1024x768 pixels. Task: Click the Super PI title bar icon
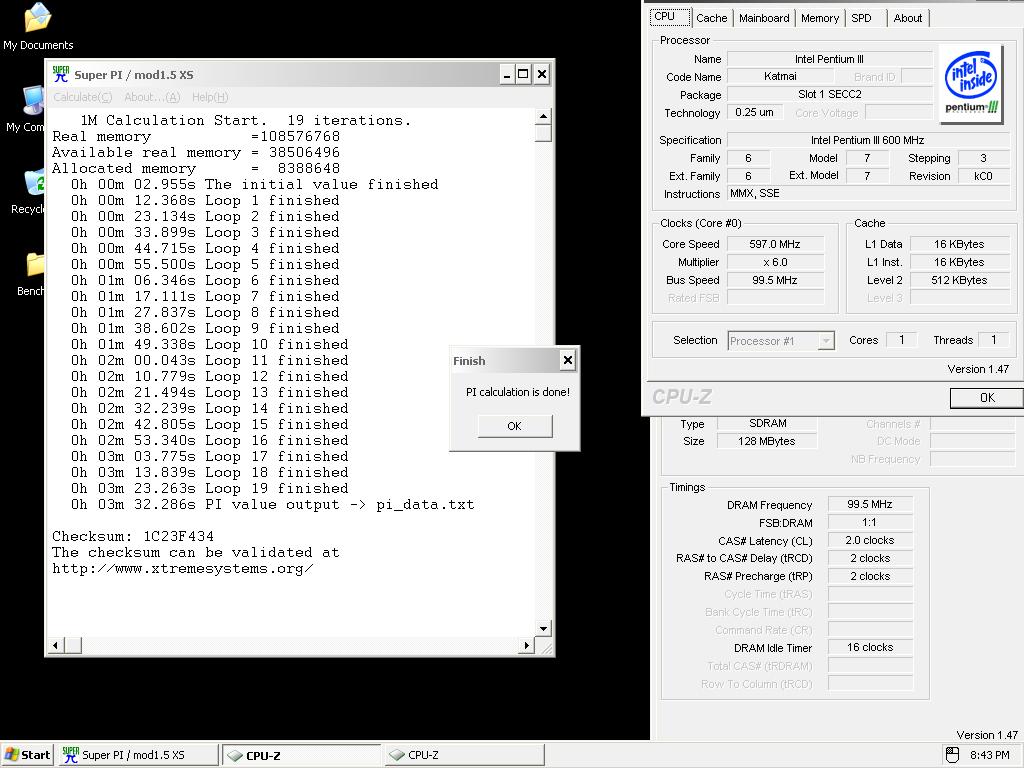(x=61, y=74)
